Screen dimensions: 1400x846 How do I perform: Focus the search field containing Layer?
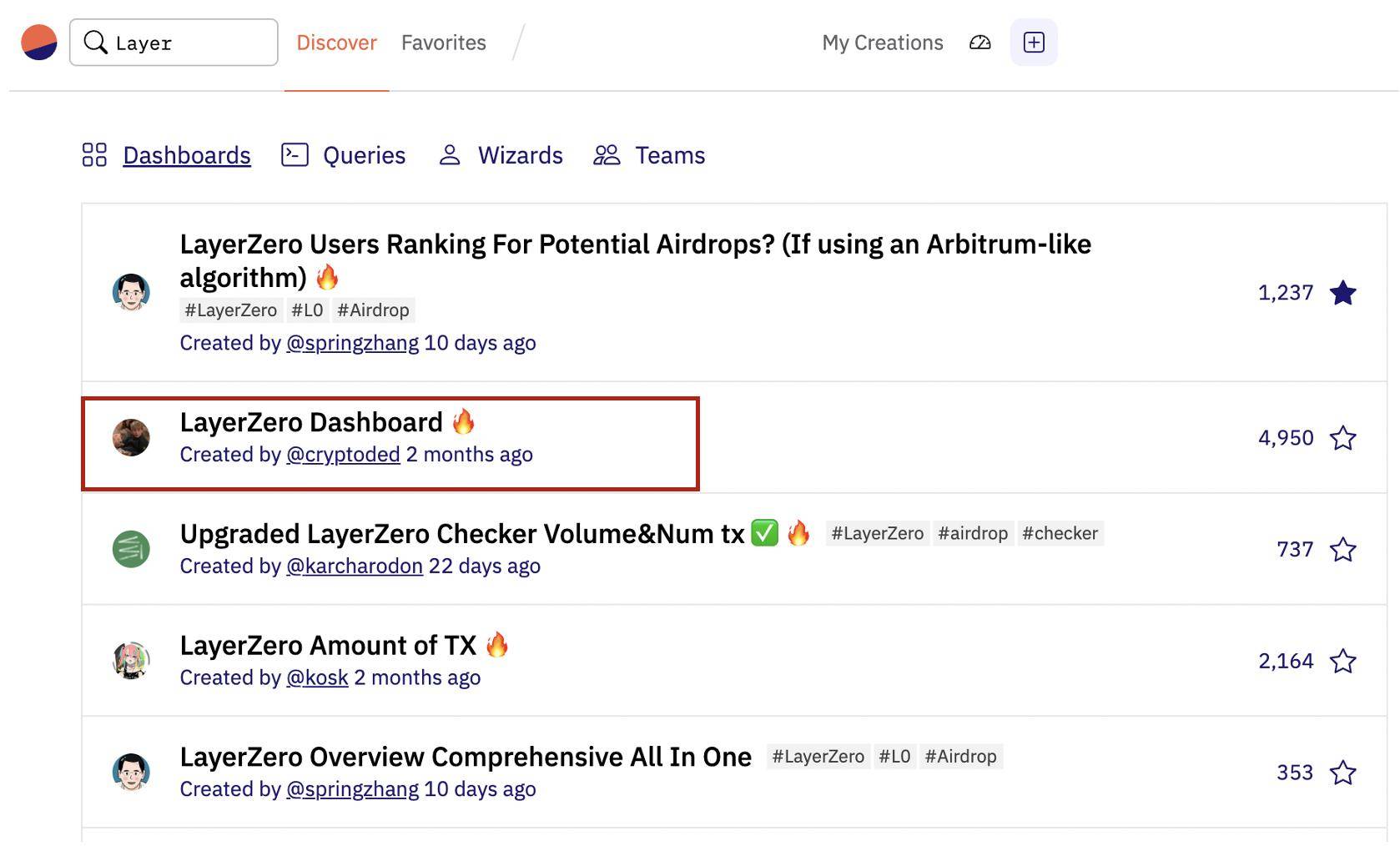(x=174, y=43)
